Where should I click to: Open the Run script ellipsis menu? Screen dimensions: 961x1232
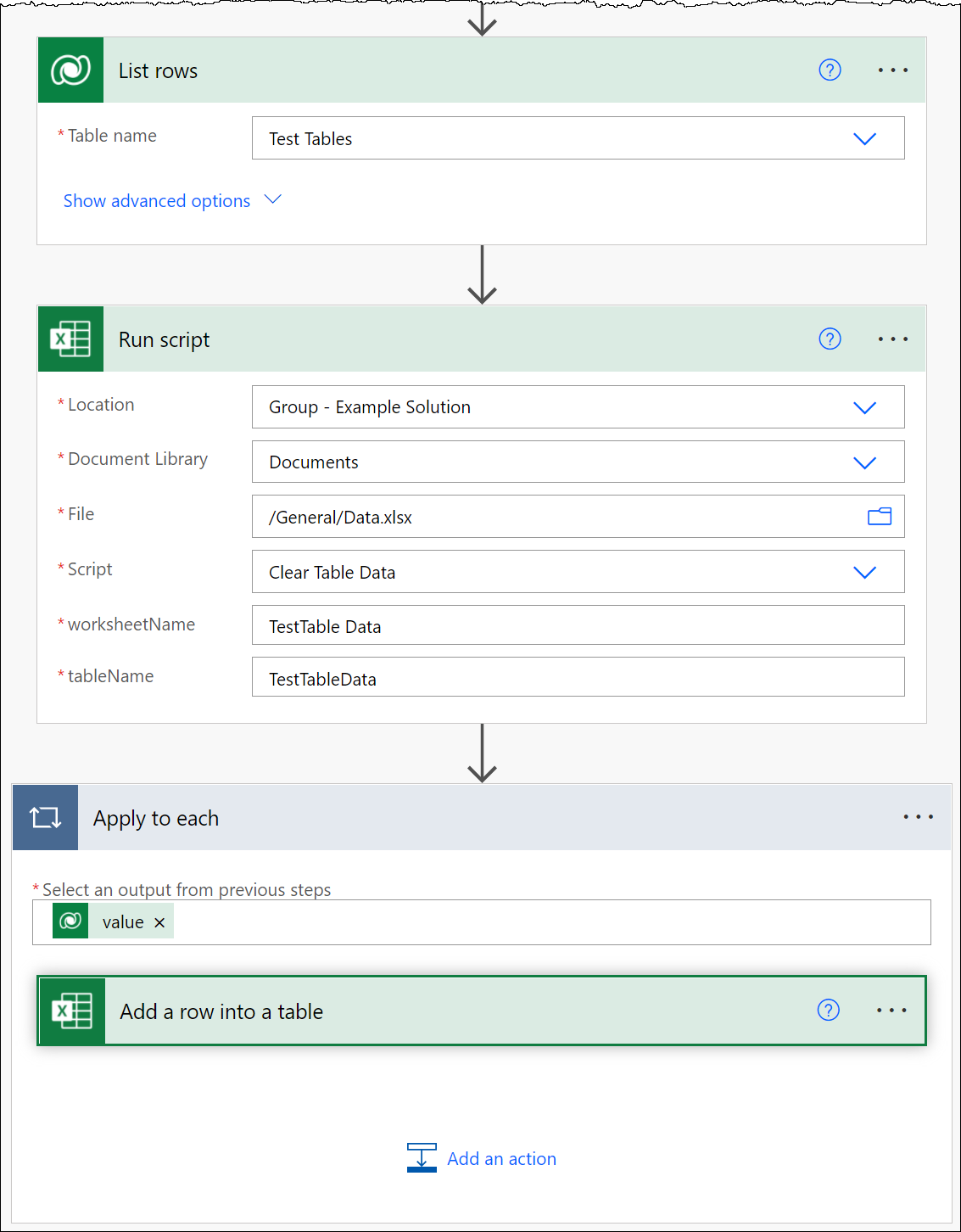pyautogui.click(x=892, y=339)
